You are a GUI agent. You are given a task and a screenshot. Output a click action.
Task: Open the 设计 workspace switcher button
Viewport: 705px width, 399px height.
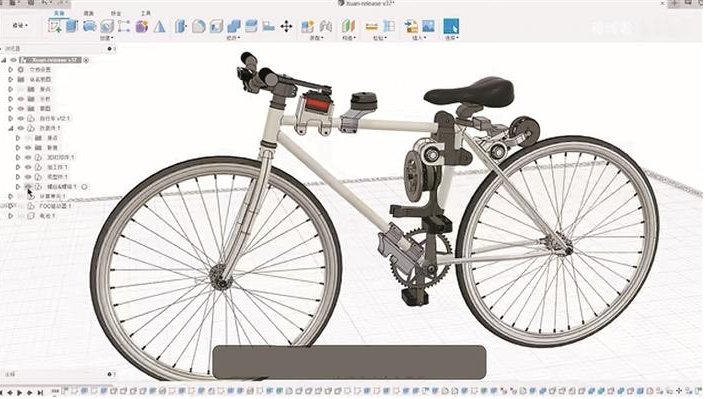(20, 26)
